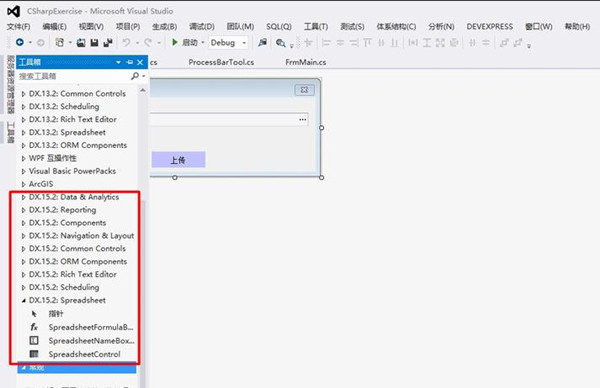Expand DX.15.2: ORM Components group
600x388 pixels.
click(x=23, y=262)
